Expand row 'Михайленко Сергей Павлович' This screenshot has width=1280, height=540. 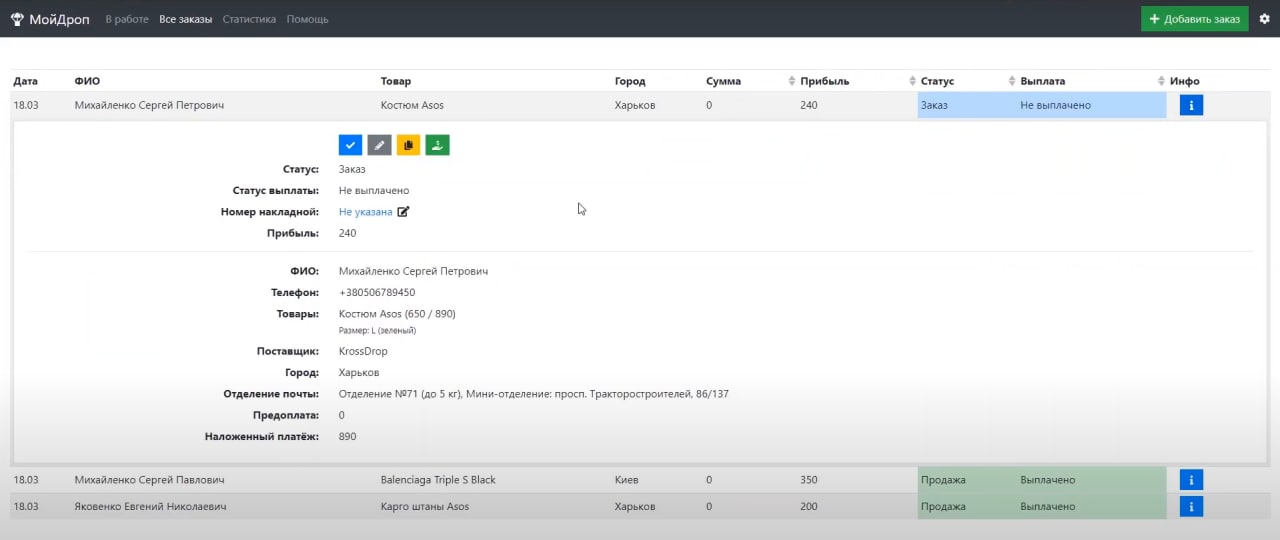click(x=149, y=480)
